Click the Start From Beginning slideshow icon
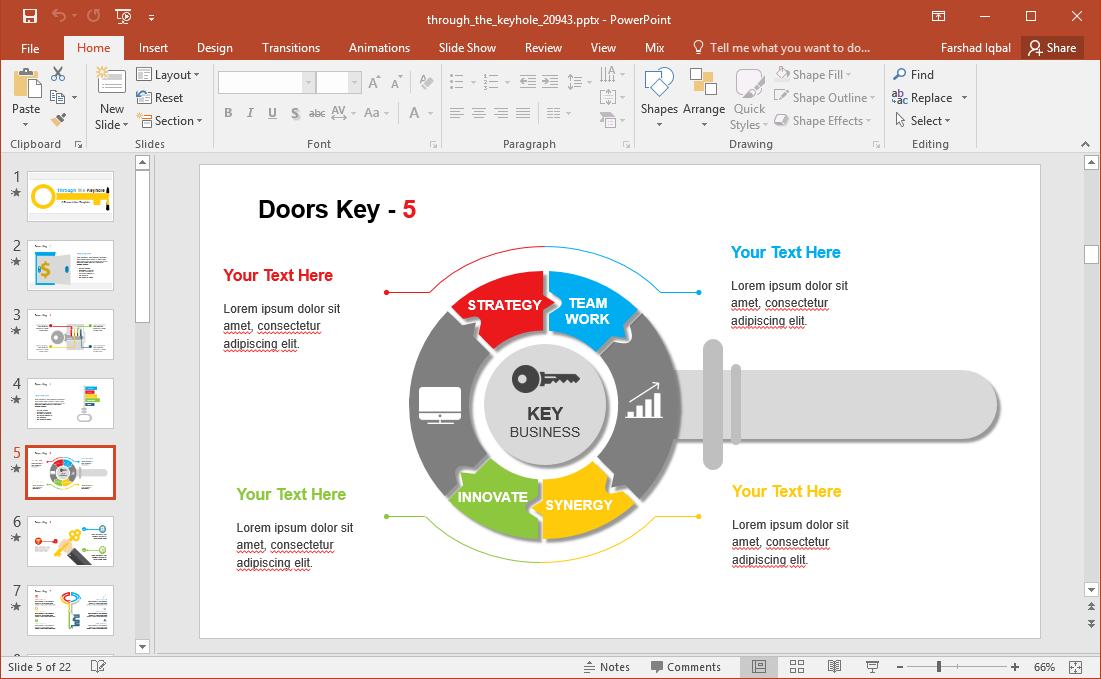The height and width of the screenshot is (679, 1101). pos(123,17)
